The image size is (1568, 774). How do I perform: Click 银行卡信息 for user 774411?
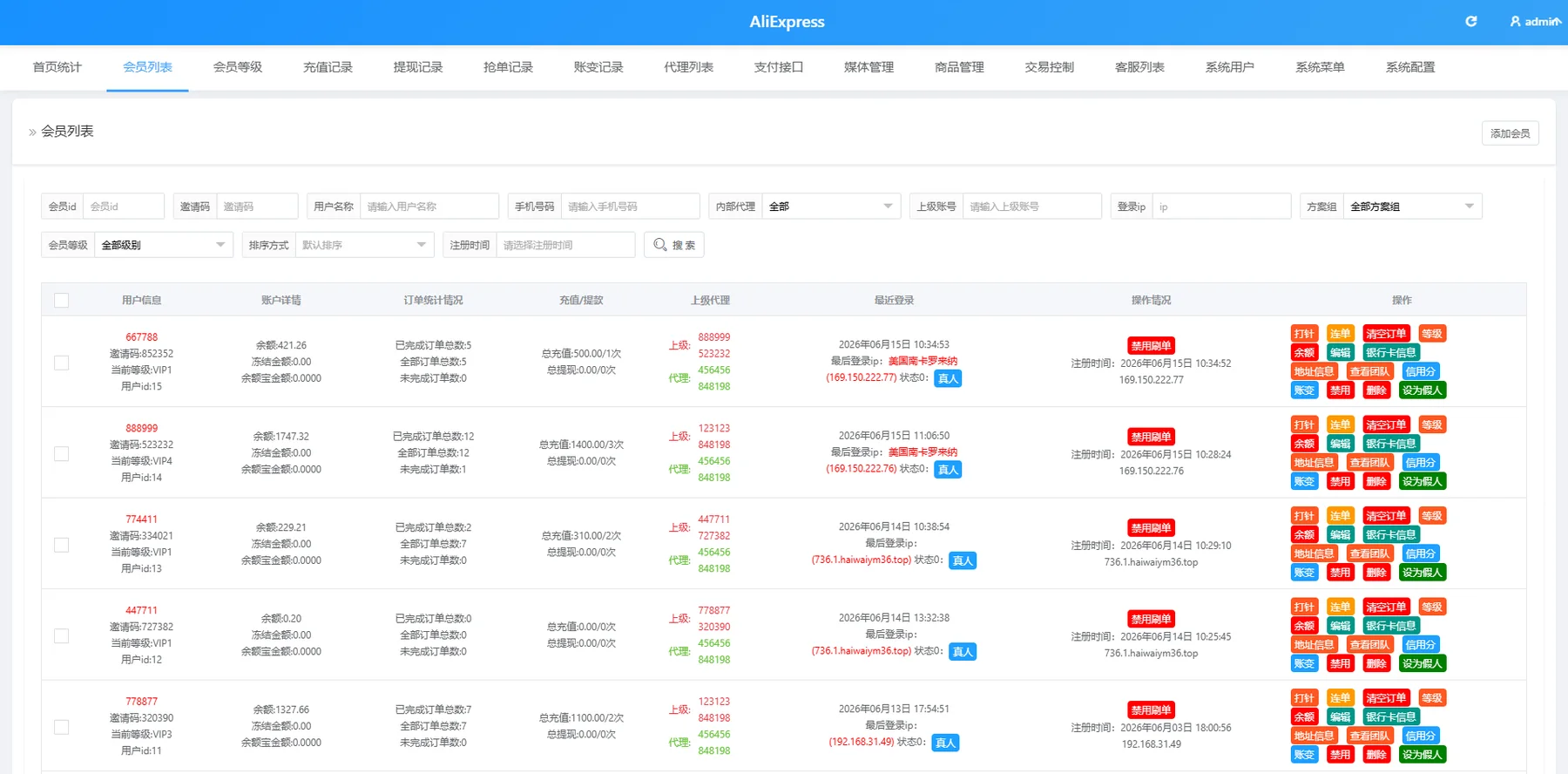pyautogui.click(x=1390, y=534)
